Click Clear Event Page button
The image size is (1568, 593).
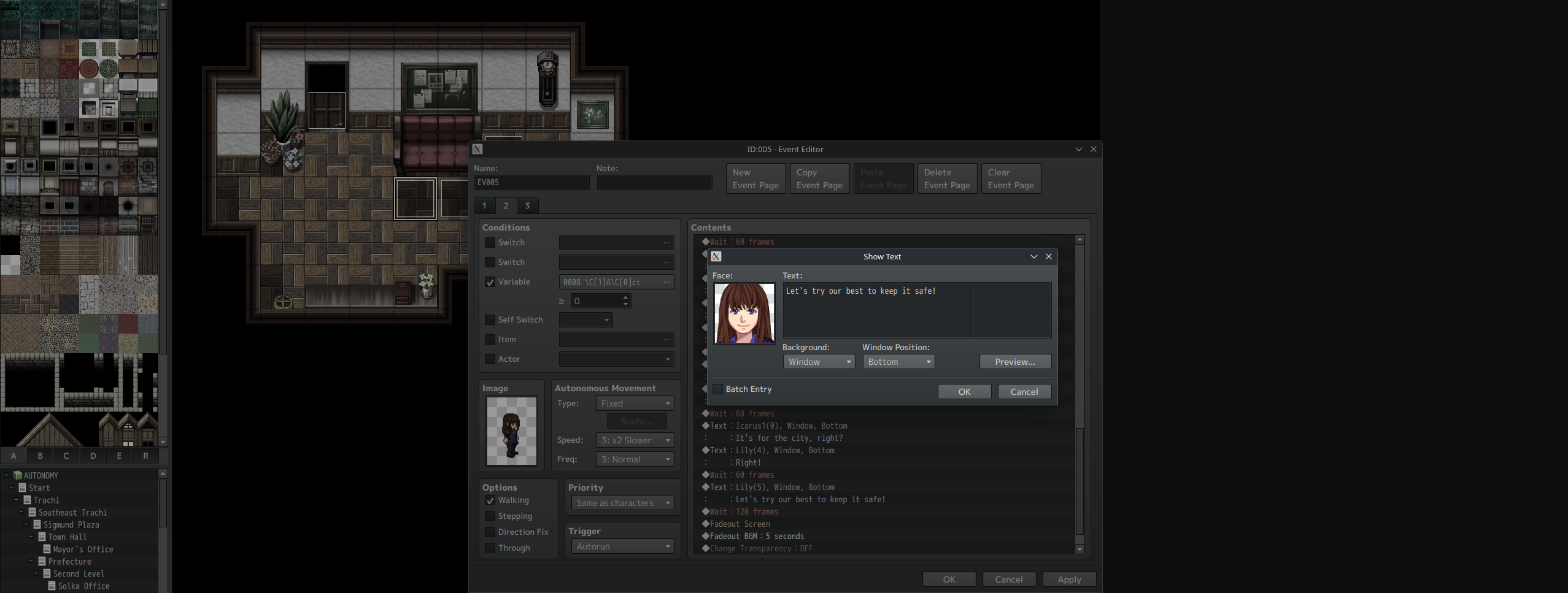[1011, 178]
